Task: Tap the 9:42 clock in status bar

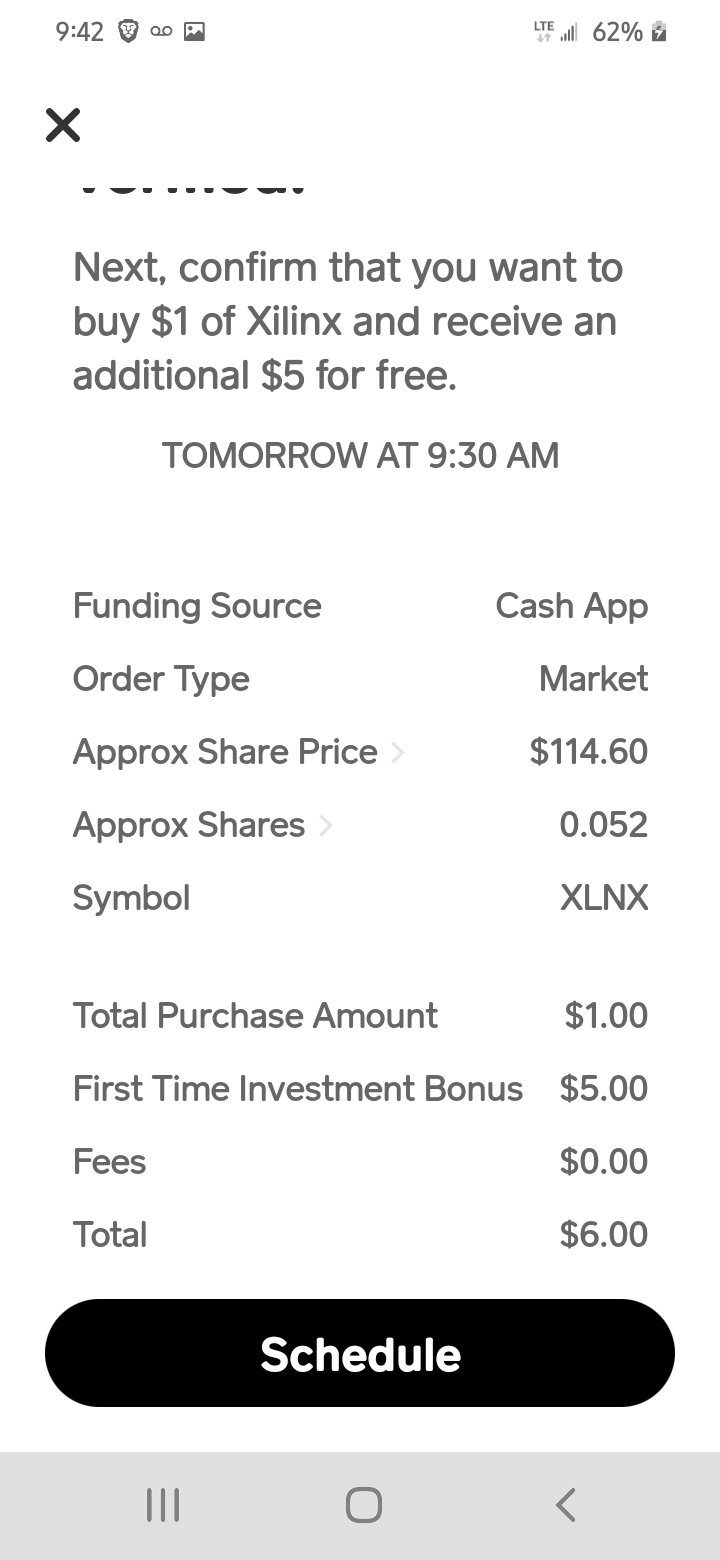Action: click(x=79, y=32)
